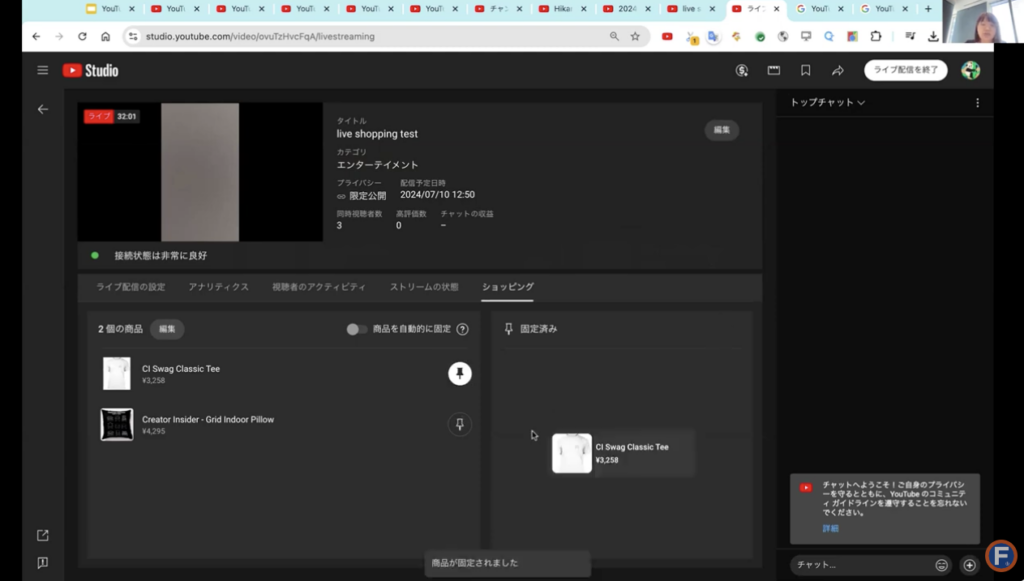Switch to the アナリティクス tab
The image size is (1024, 581).
pos(218,287)
